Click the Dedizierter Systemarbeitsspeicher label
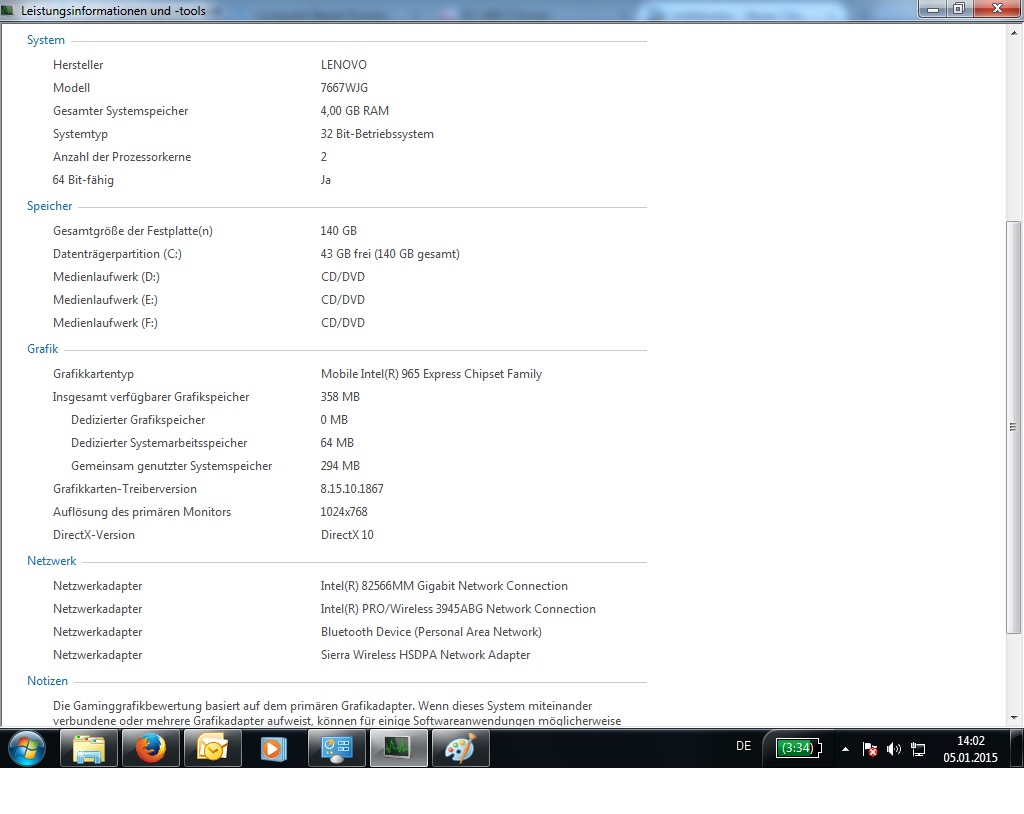This screenshot has height=814, width=1024. (x=159, y=443)
